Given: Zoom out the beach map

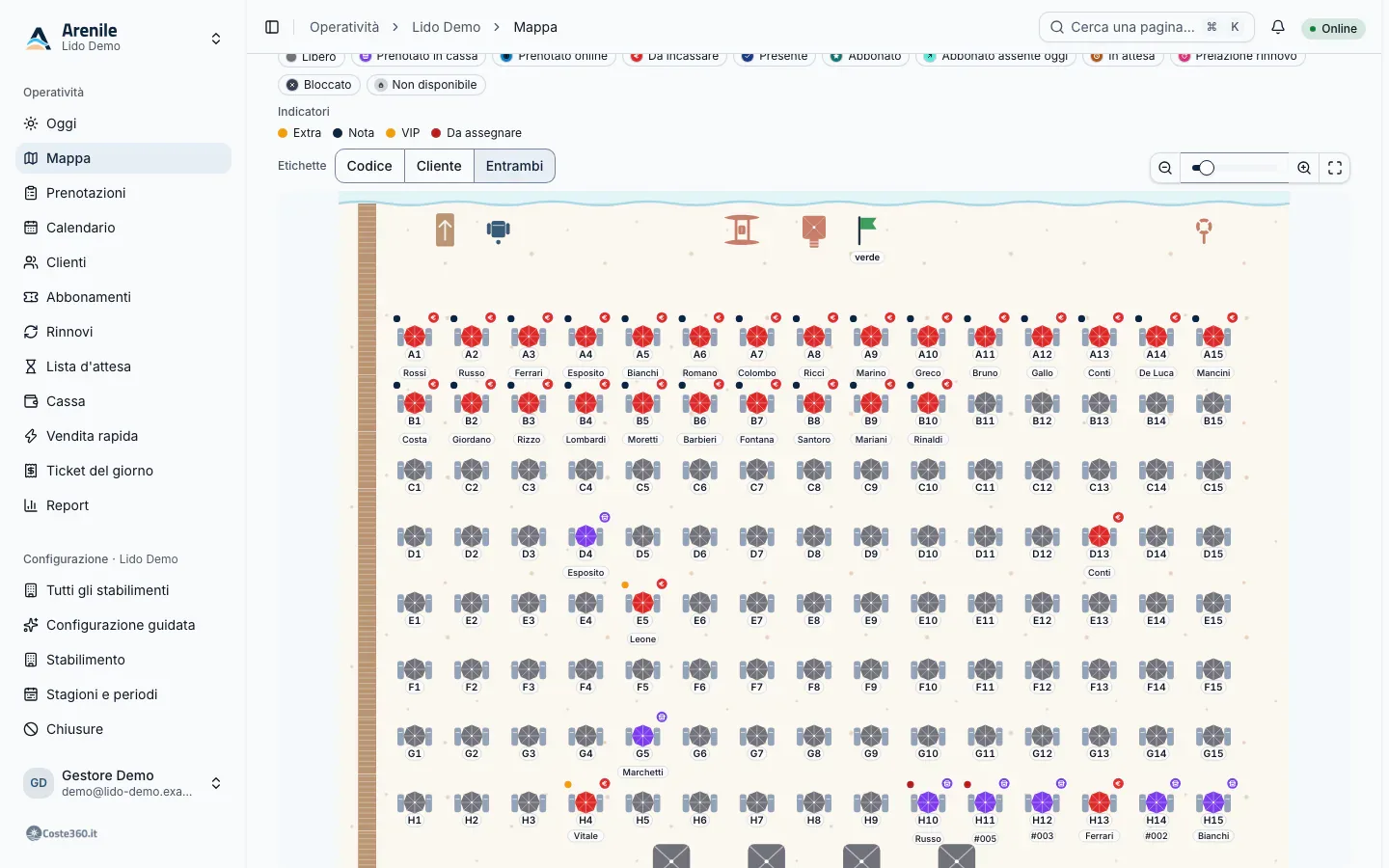Looking at the screenshot, I should click(1165, 168).
